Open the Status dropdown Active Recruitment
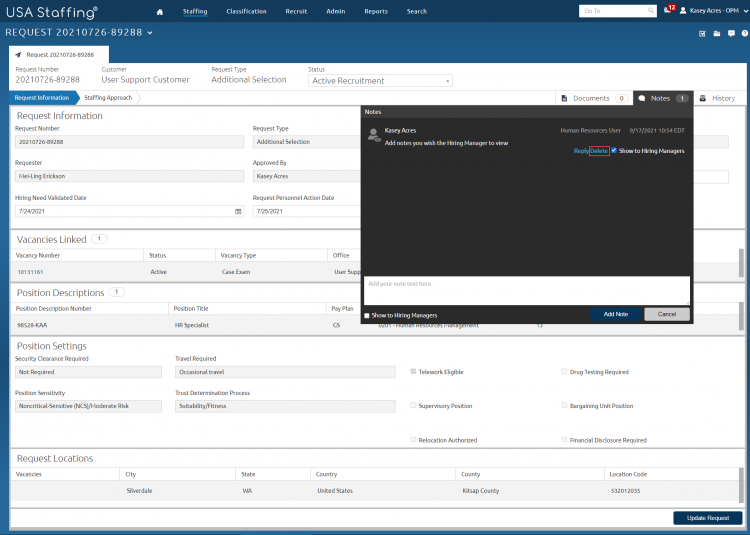This screenshot has height=535, width=750. (x=380, y=81)
